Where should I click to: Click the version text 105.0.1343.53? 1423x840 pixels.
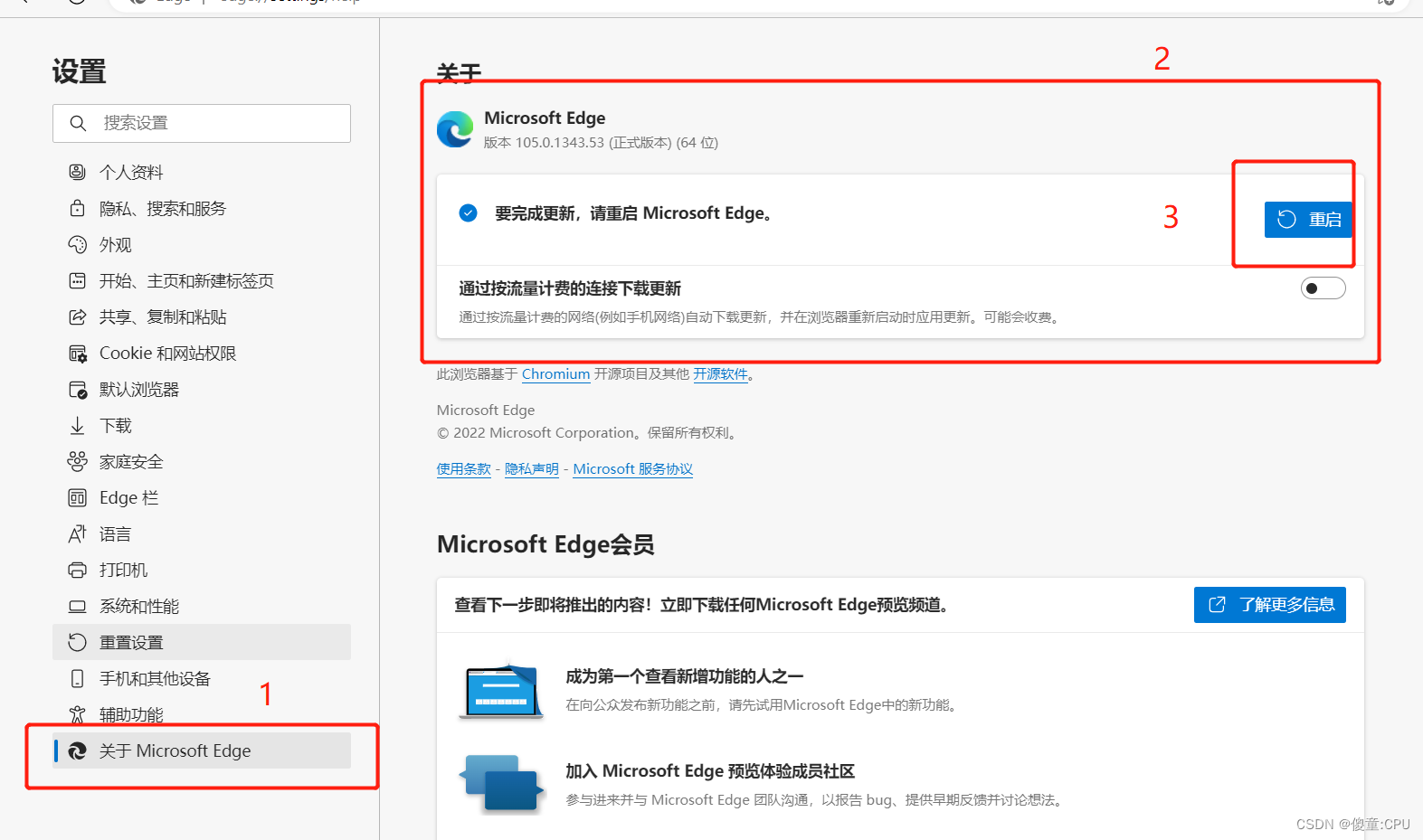560,143
